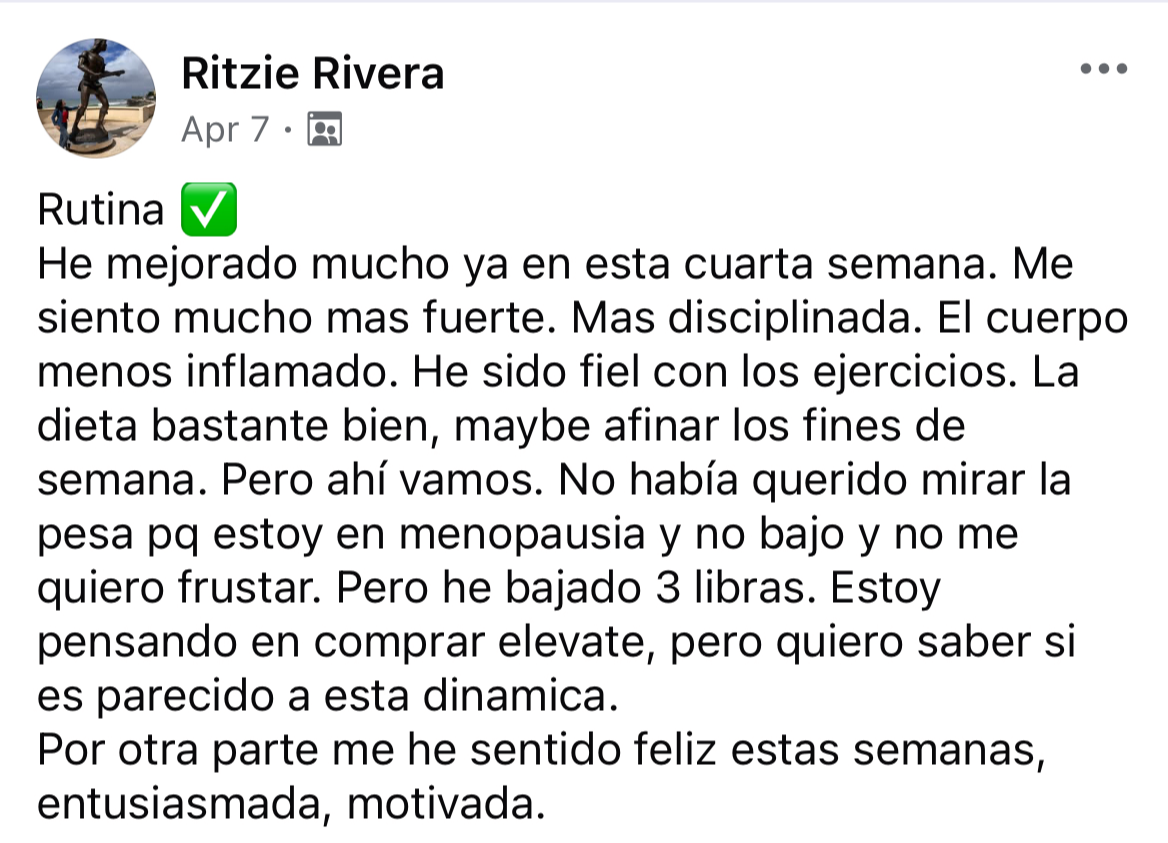
Task: Open Ritzie Rivera's profile picture
Action: 96,98
